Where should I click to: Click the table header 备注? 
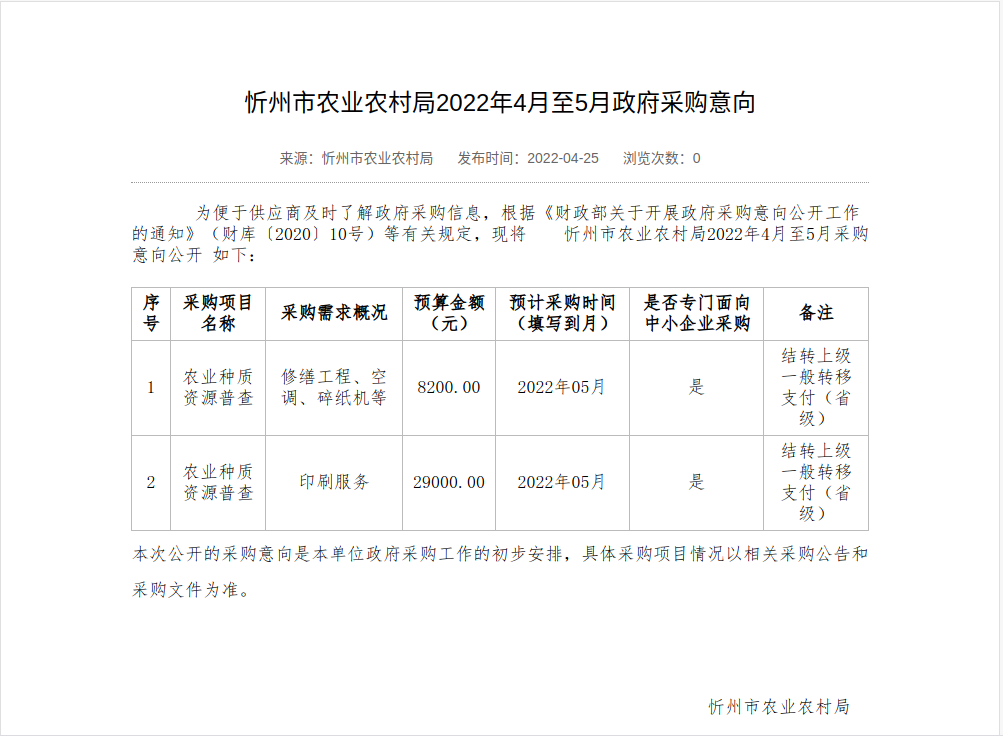pyautogui.click(x=816, y=313)
